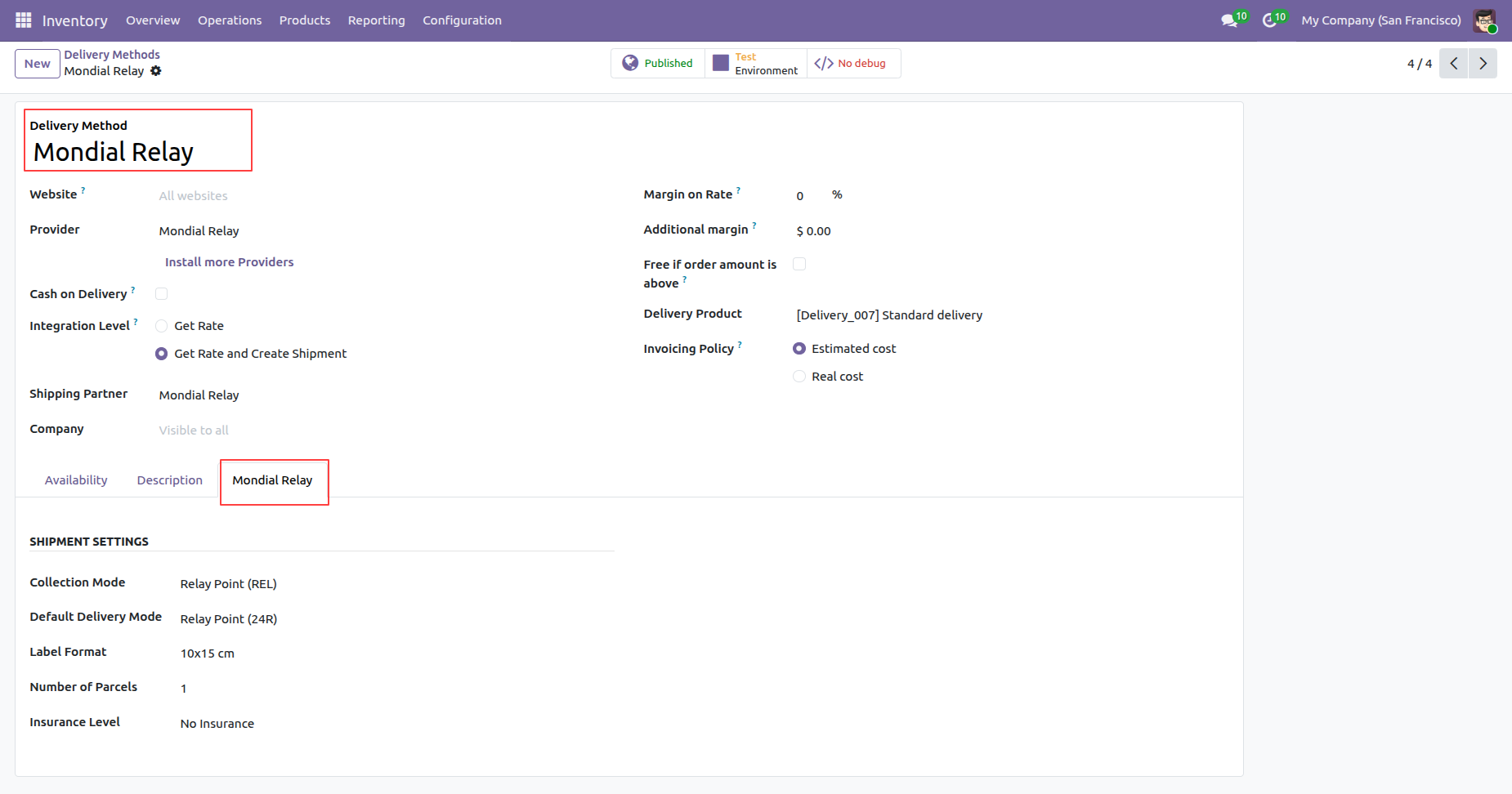Show the Invoicing Policy help icon
This screenshot has width=1512, height=794.
(740, 345)
